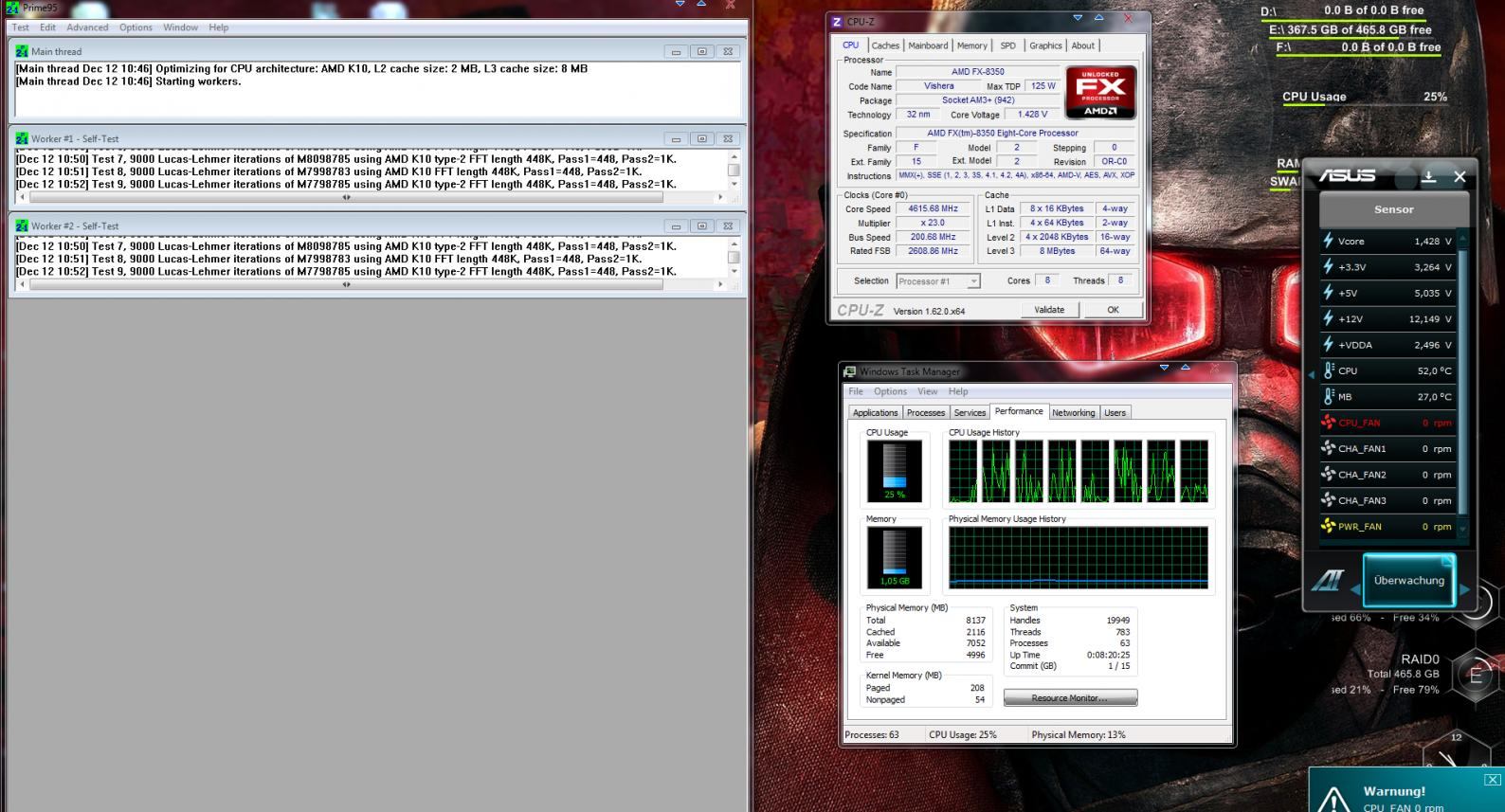
Task: Open the Processor #1 selection dropdown
Action: pos(972,281)
